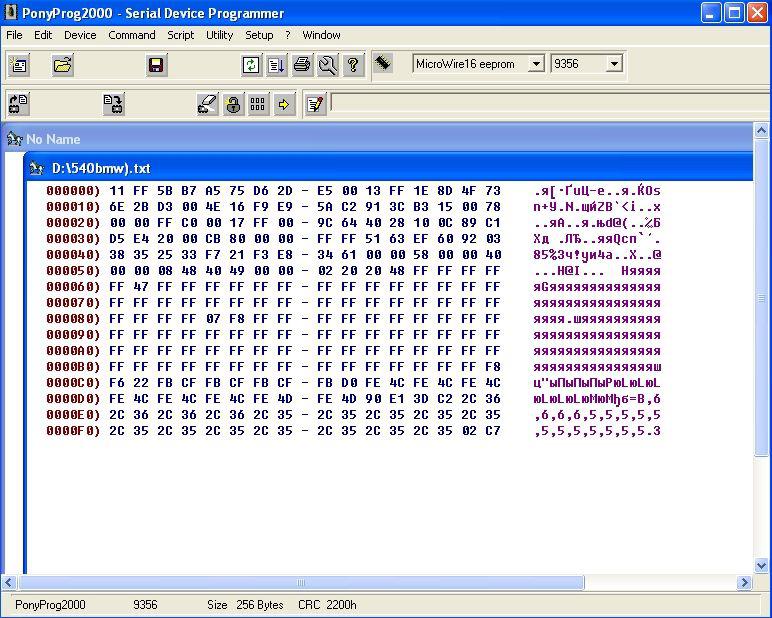Expand the 9356 device type dropdown

614,64
